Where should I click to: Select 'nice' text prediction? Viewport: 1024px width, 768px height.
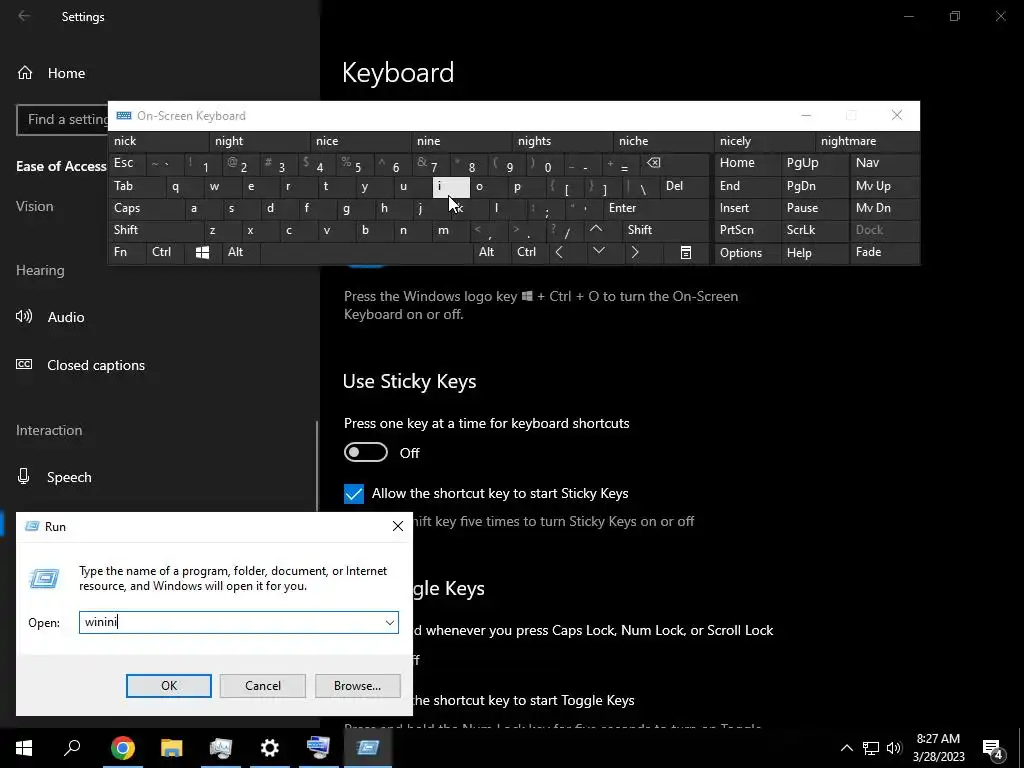360,141
